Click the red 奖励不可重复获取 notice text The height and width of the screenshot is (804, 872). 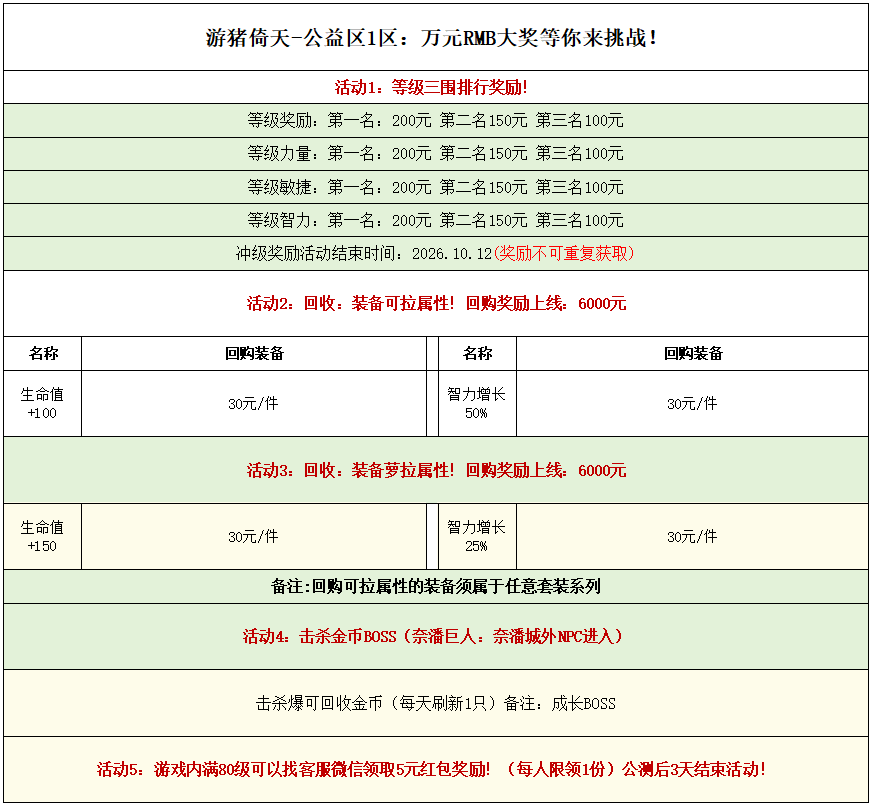[x=564, y=254]
